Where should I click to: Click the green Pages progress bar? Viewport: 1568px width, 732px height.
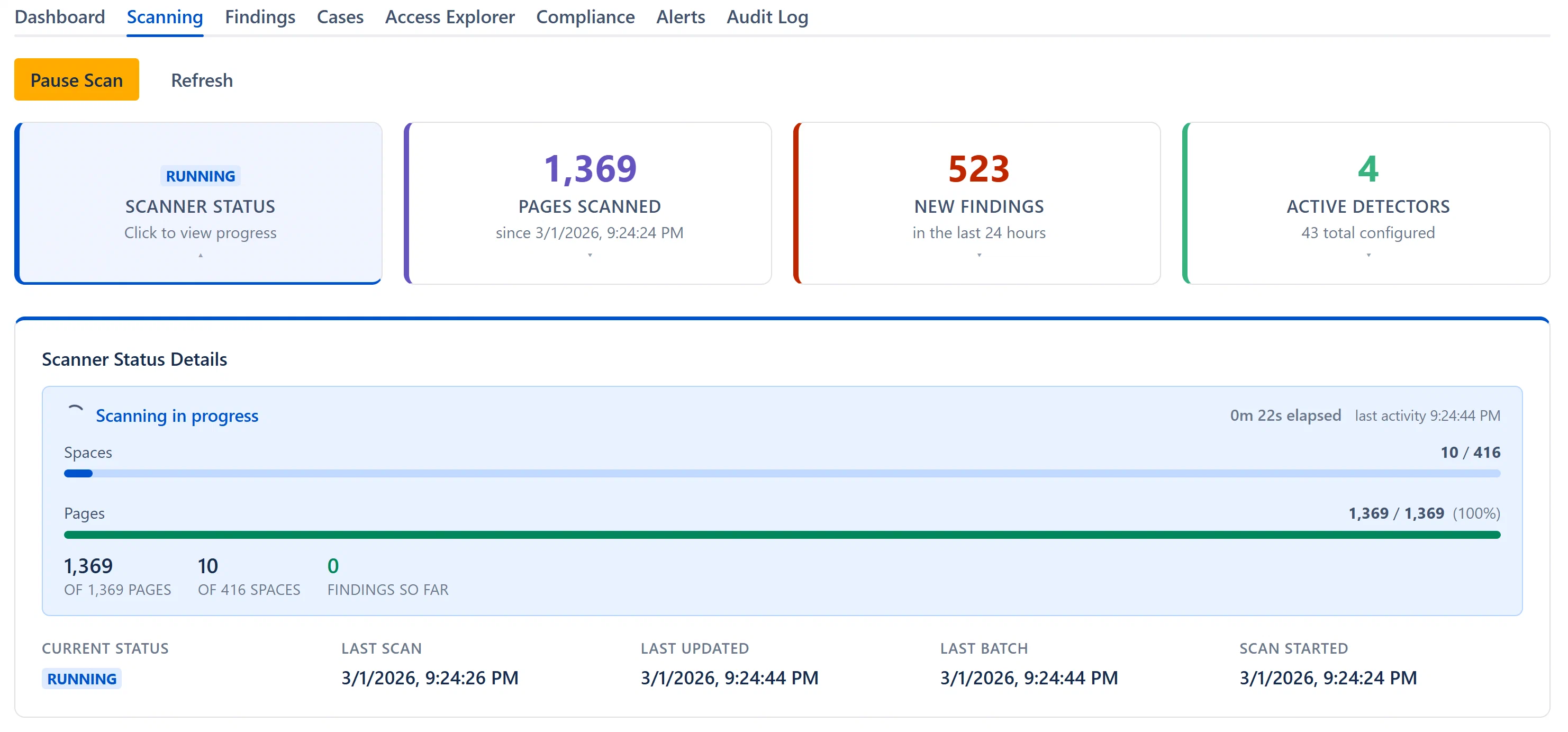pos(782,535)
